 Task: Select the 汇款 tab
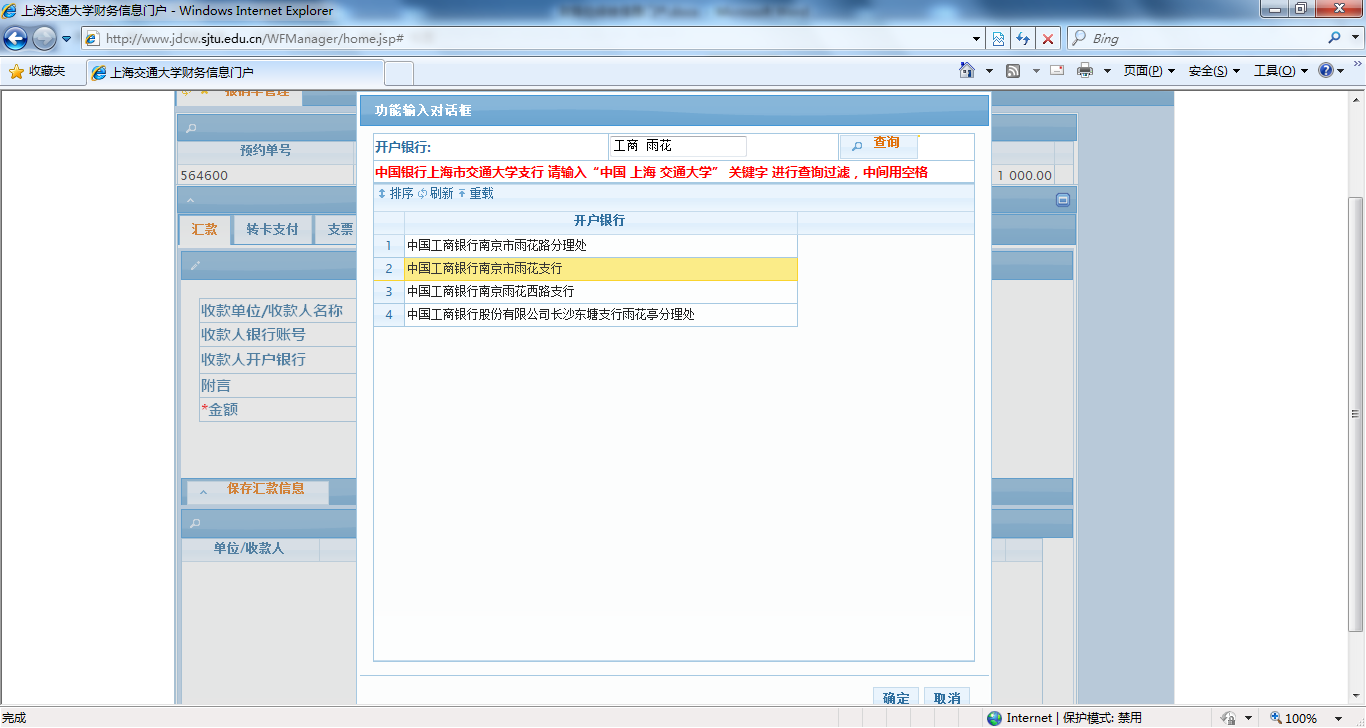pyautogui.click(x=204, y=229)
